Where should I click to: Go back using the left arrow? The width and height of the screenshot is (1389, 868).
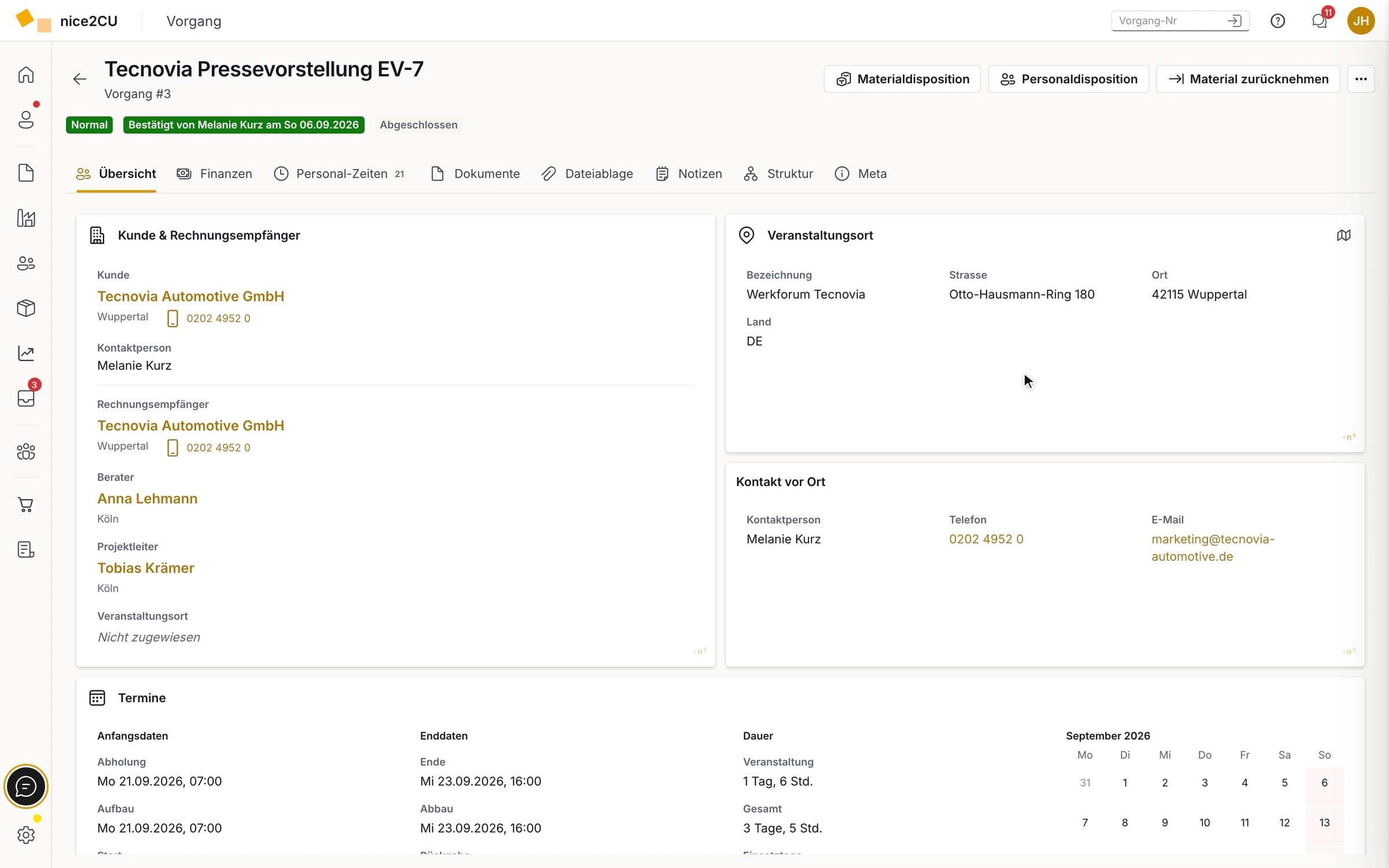pos(80,79)
